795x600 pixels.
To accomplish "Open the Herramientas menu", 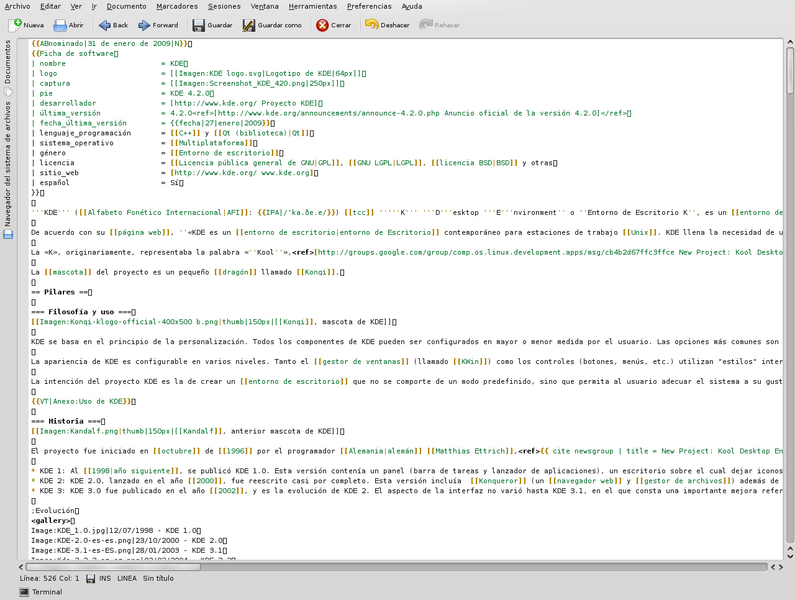I will pyautogui.click(x=312, y=6).
